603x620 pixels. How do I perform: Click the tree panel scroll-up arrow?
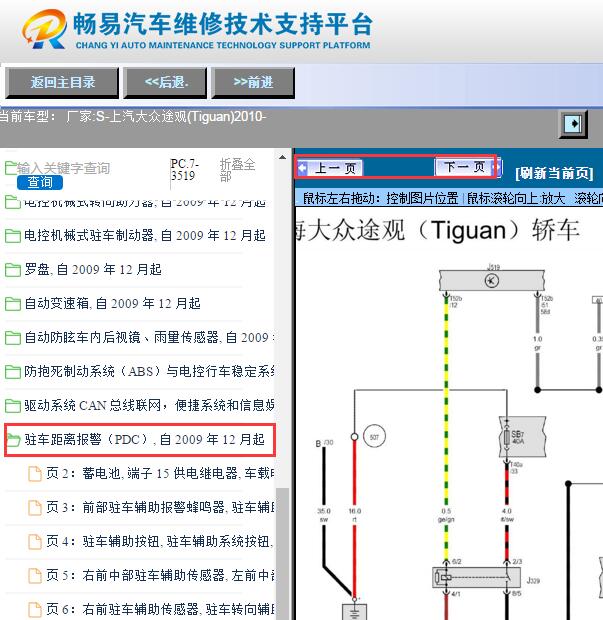click(282, 157)
